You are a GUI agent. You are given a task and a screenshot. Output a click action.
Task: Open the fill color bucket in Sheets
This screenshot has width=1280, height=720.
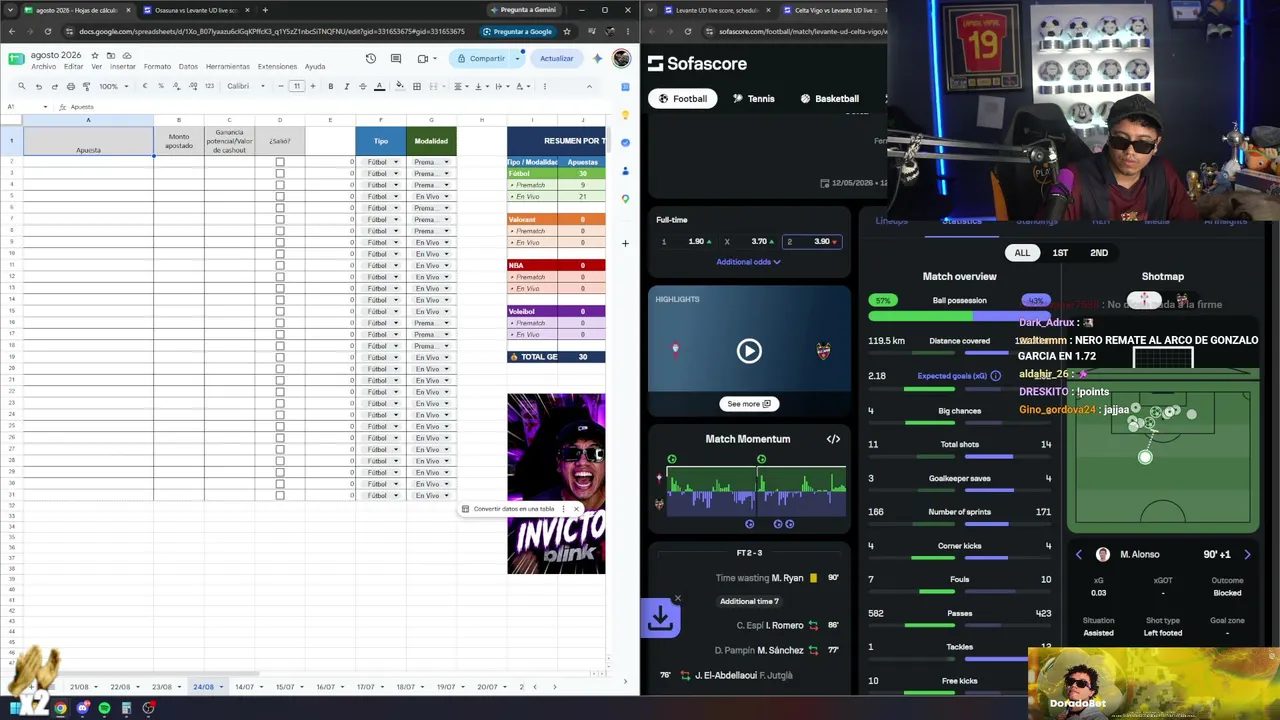400,86
